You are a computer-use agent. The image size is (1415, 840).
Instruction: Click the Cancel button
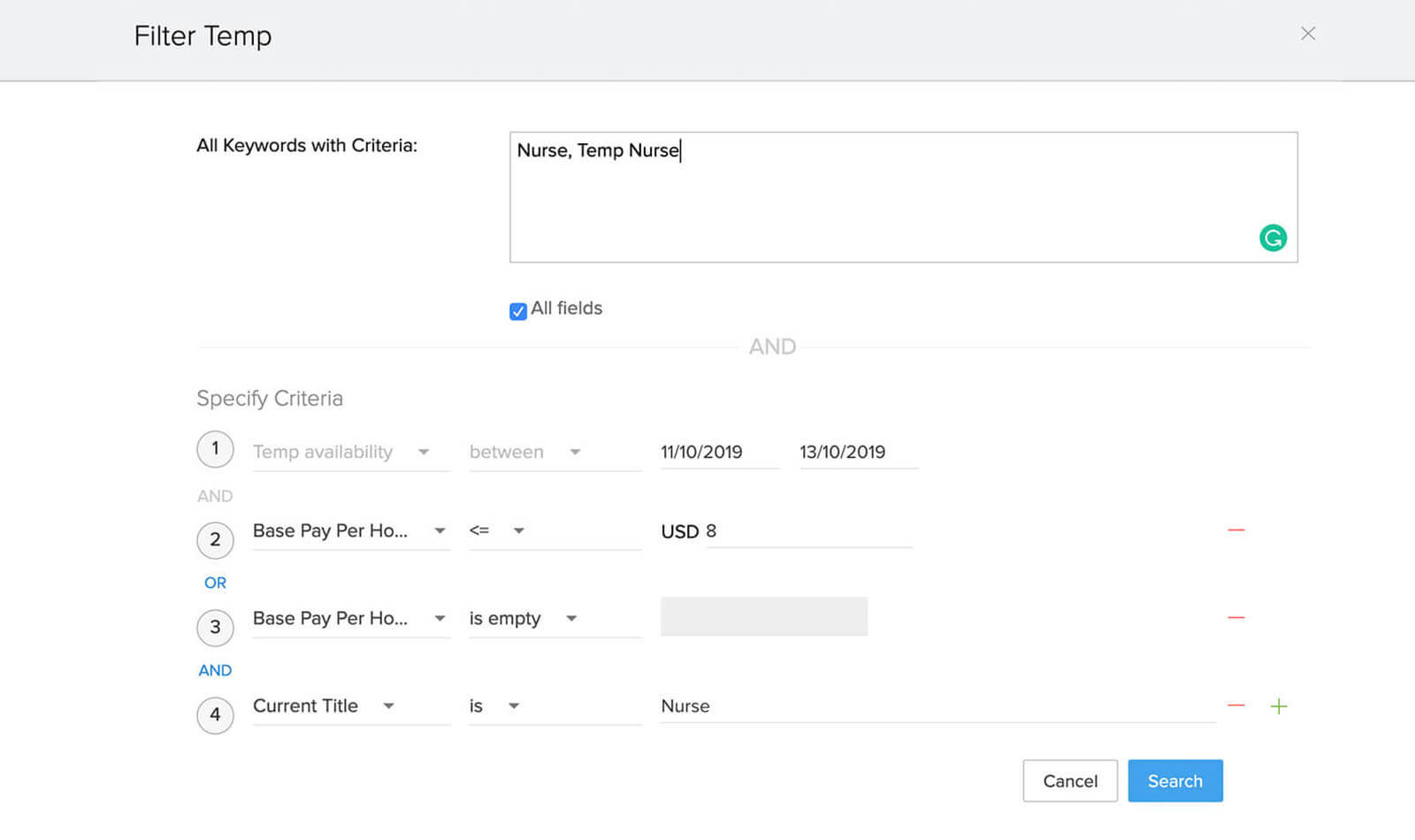click(1069, 781)
